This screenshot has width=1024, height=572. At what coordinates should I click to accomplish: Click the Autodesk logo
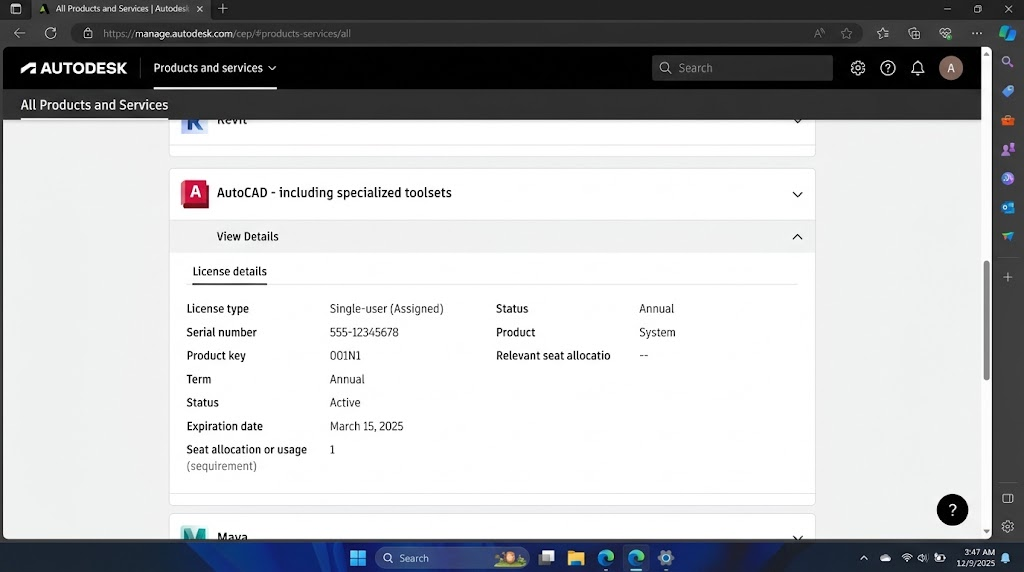coord(74,68)
